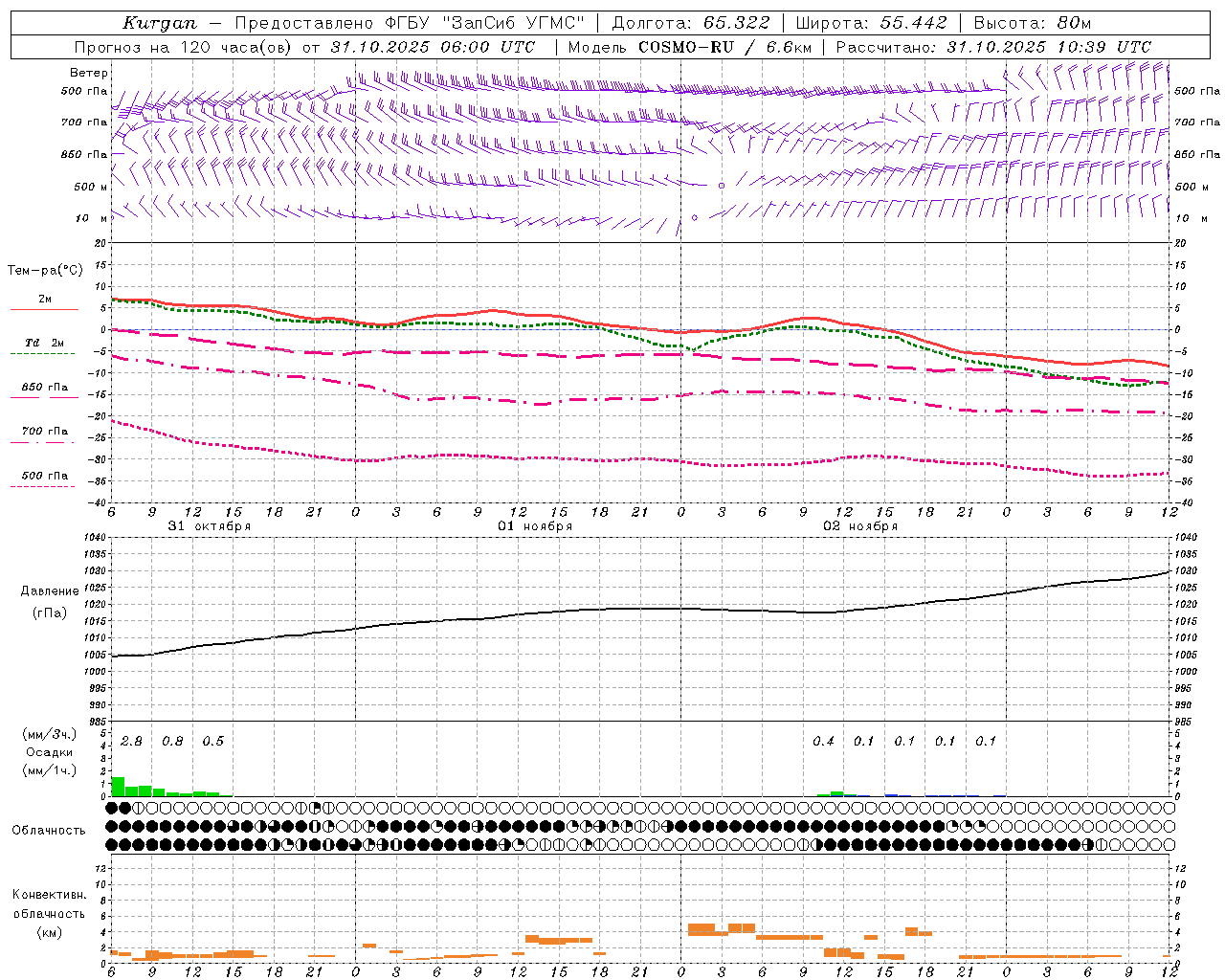Image resolution: width=1225 pixels, height=980 pixels.
Task: Select the "(гПа)" unit label under Давление
Action: 50,613
